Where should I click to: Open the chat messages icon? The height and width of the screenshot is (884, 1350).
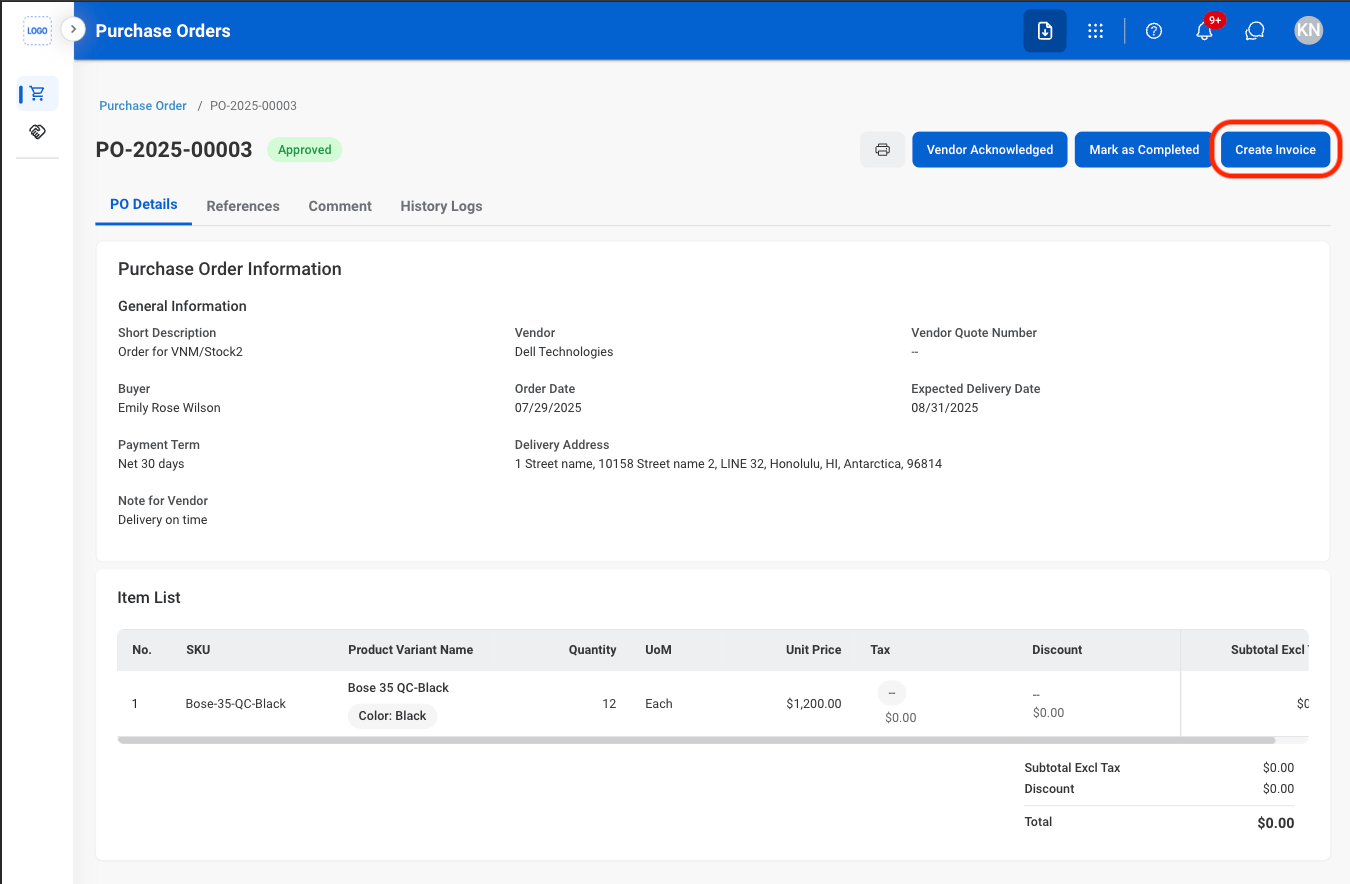pyautogui.click(x=1255, y=31)
